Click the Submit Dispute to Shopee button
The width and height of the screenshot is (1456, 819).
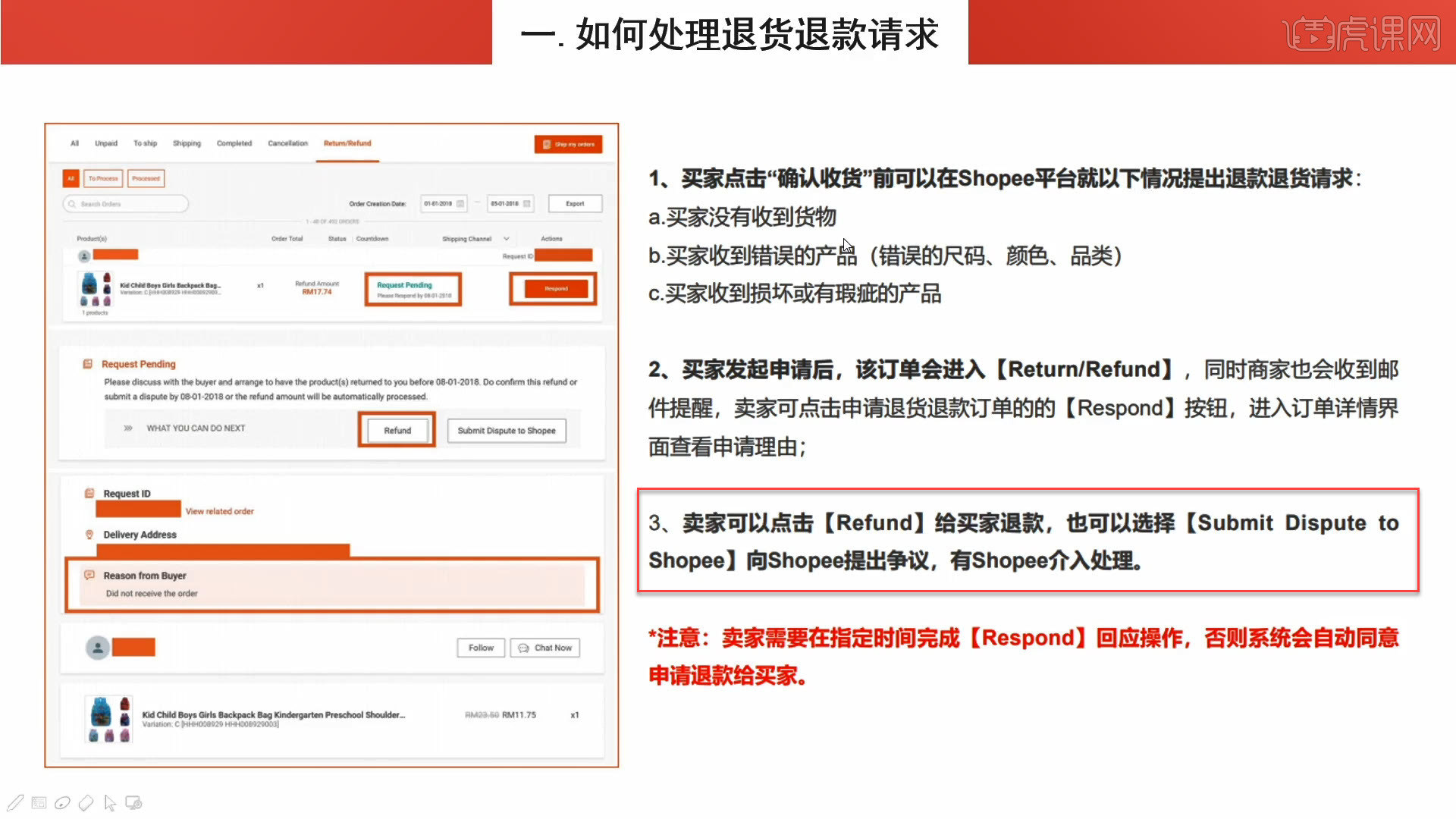click(507, 430)
